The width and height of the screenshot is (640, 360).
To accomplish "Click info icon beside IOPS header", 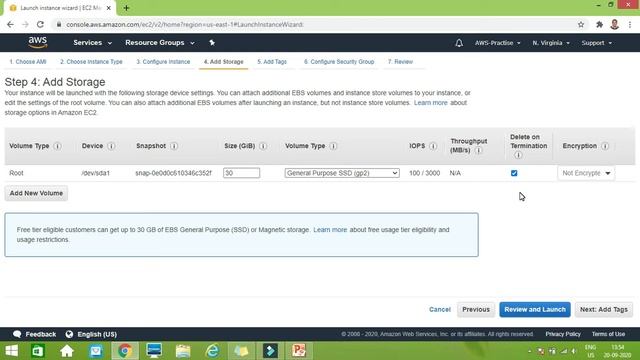I will click(433, 146).
